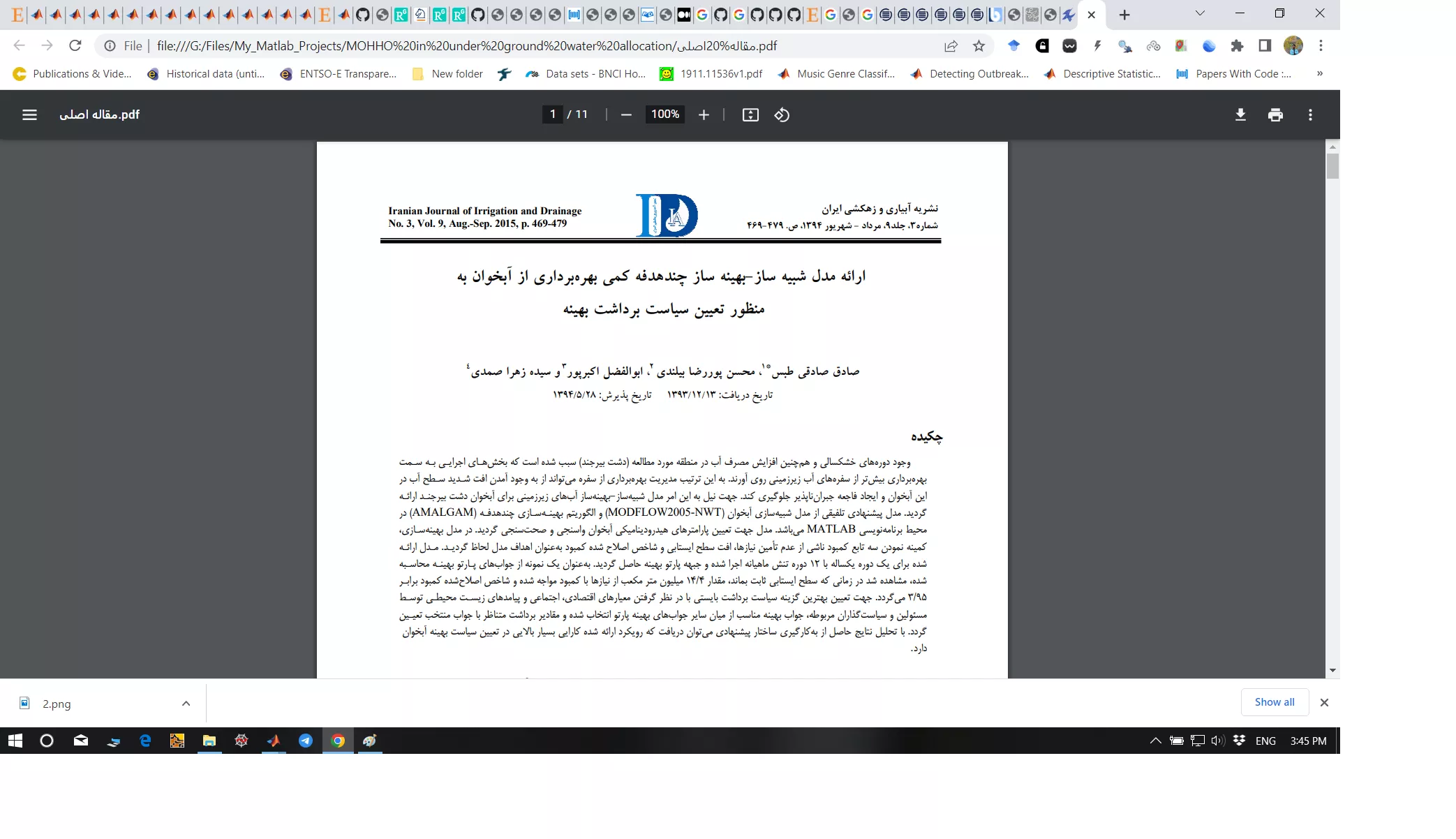This screenshot has height=839, width=1456.
Task: Click the page number input field
Action: tap(552, 114)
